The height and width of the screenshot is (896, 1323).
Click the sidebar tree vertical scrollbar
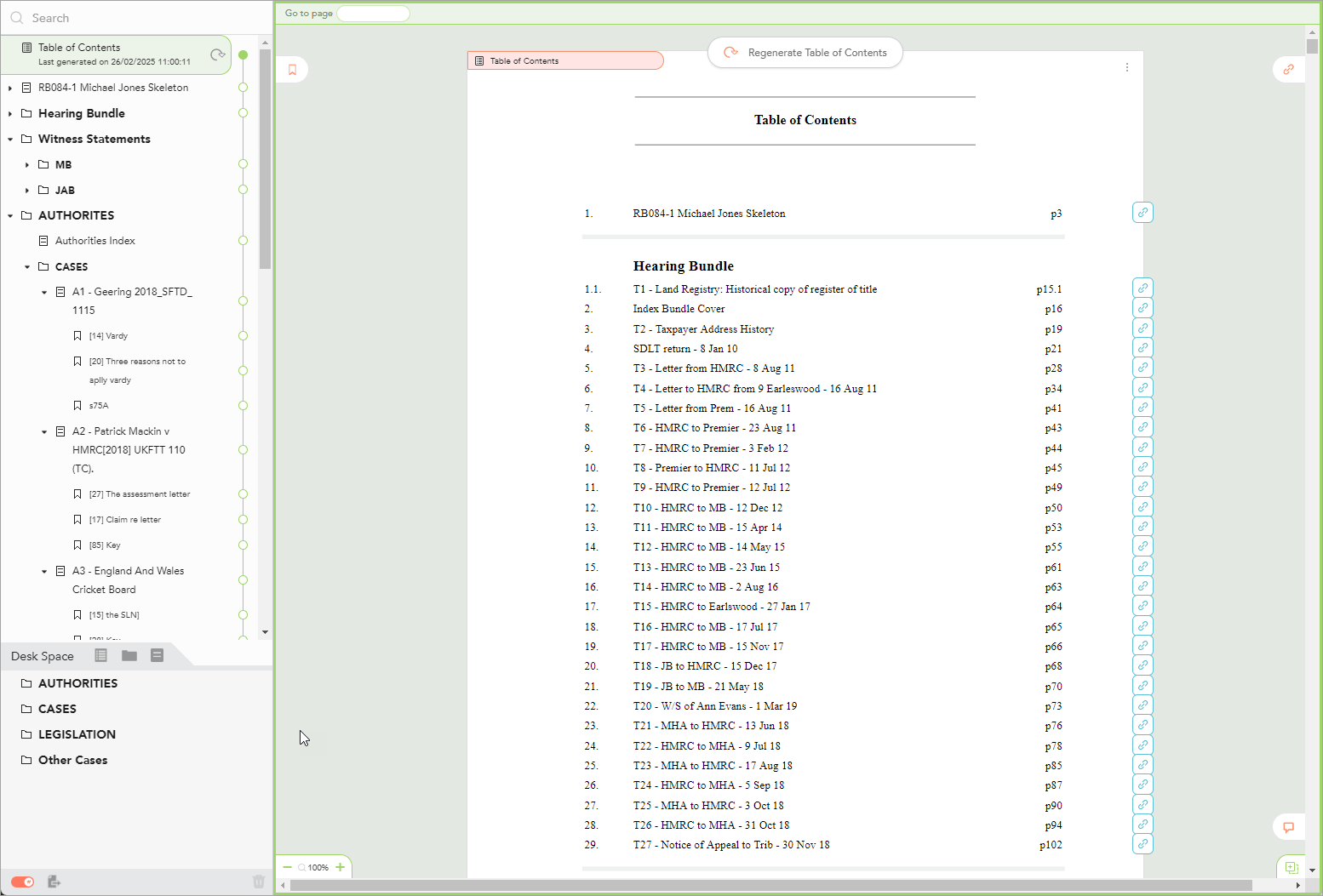tap(265, 159)
